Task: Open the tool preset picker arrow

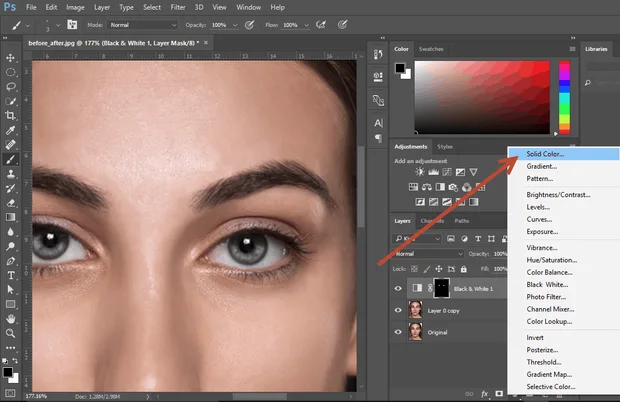Action: point(27,26)
